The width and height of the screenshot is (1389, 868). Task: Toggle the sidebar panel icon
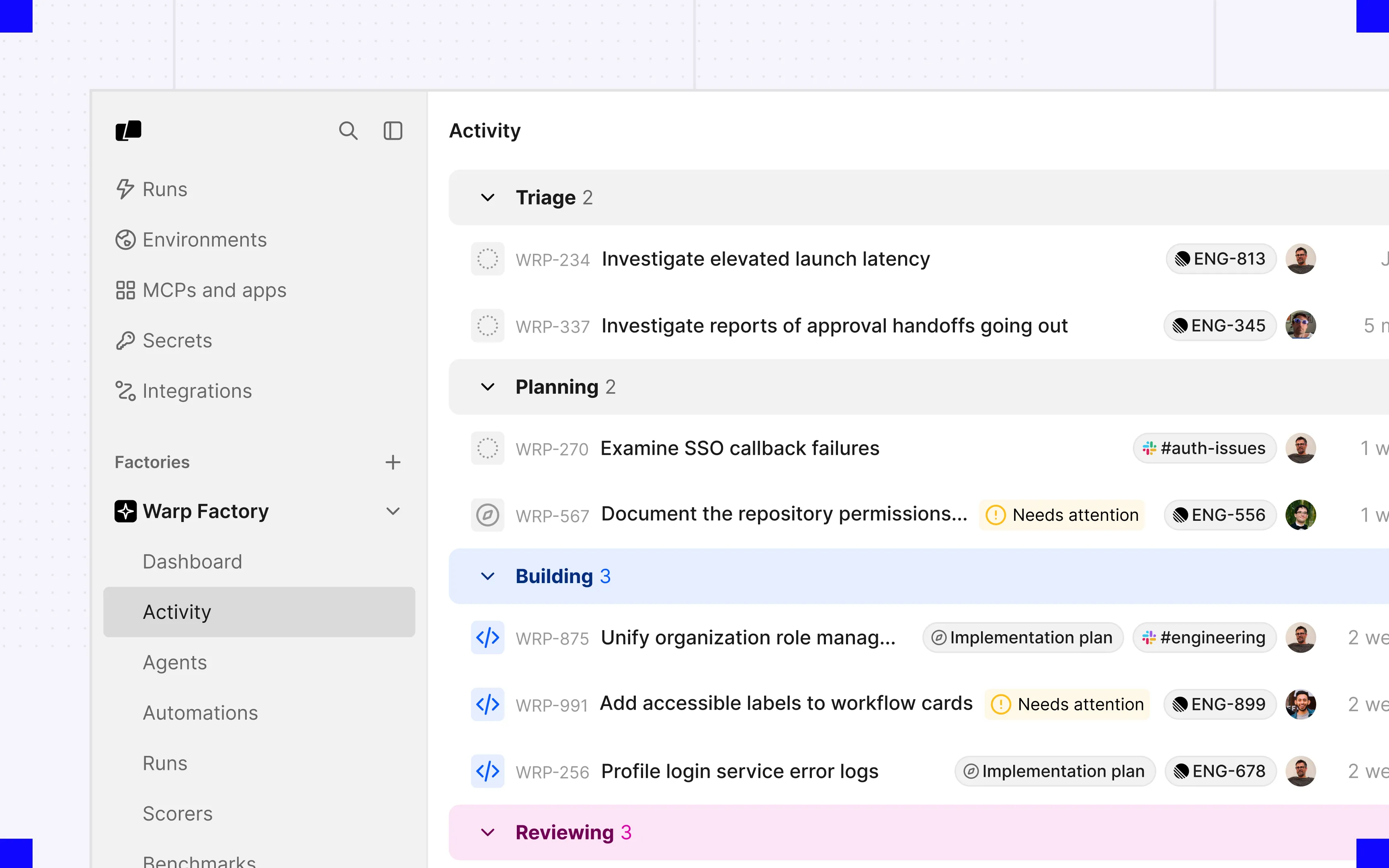pos(393,131)
